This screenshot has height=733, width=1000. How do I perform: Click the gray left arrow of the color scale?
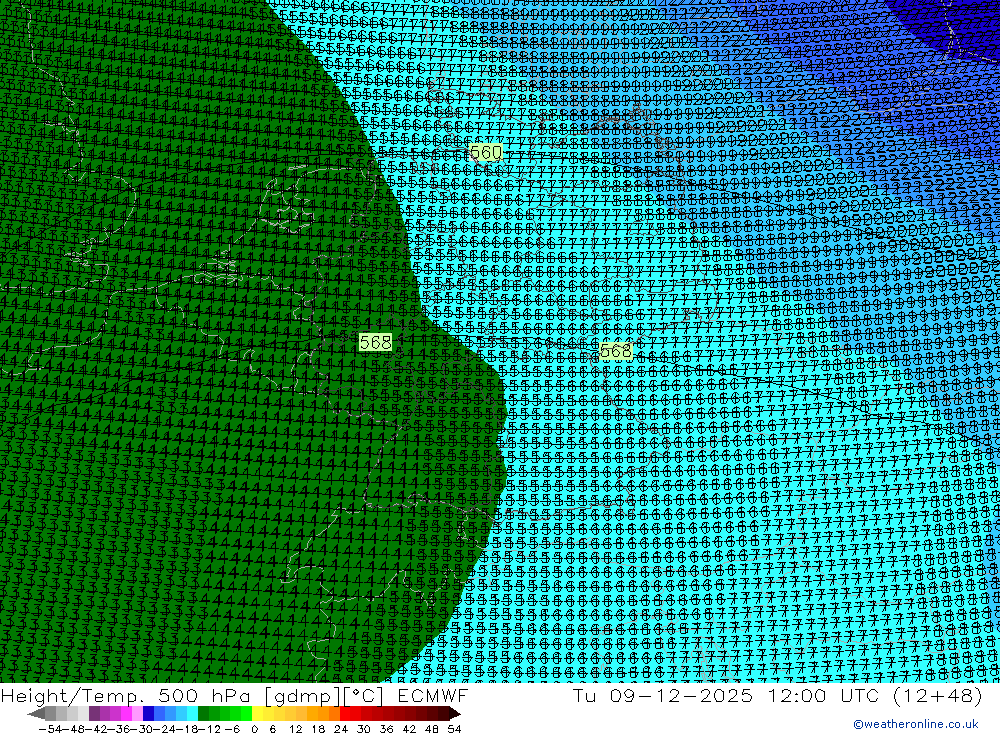point(37,714)
